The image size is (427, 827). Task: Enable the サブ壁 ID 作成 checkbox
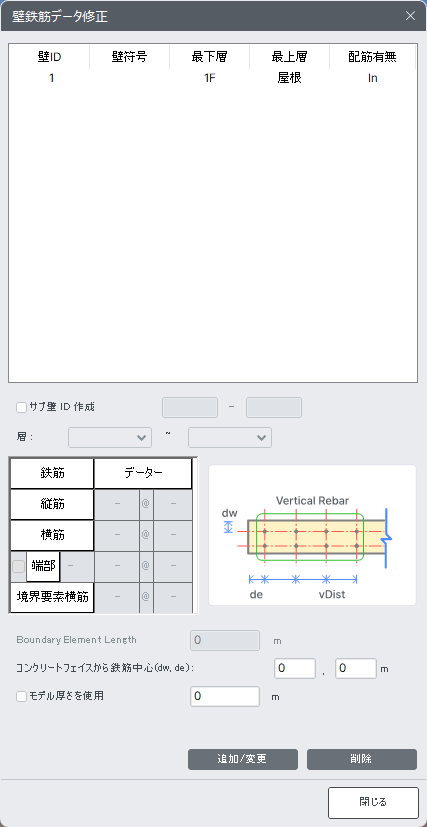21,407
